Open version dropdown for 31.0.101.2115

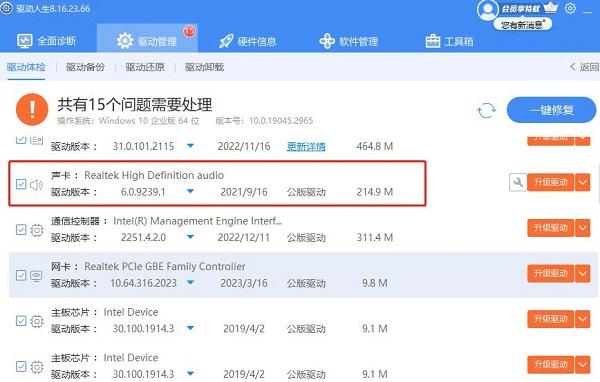pyautogui.click(x=190, y=146)
